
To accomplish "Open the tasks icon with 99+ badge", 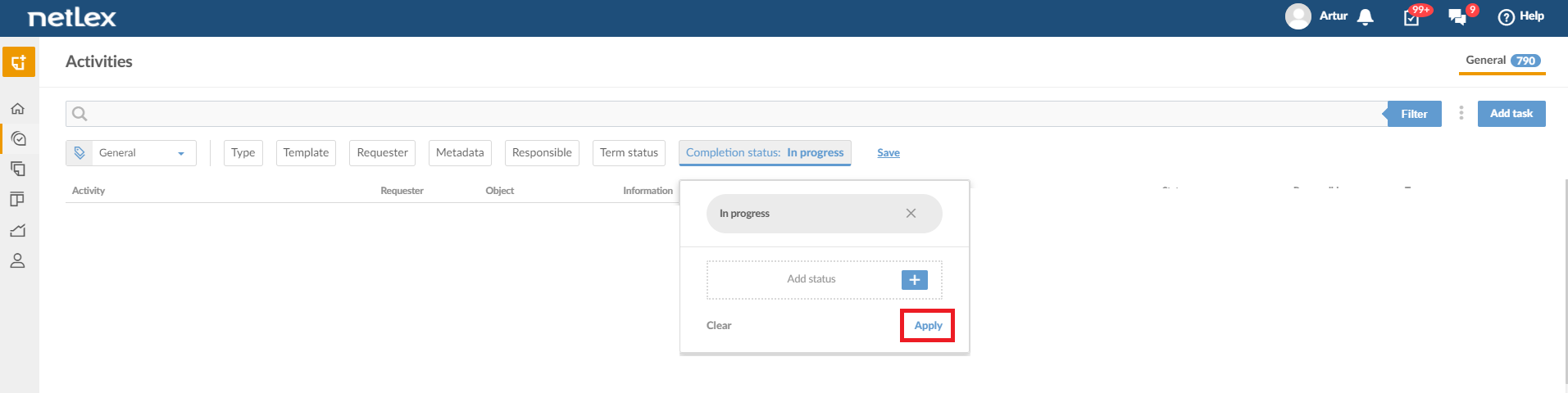I will 1412,17.
